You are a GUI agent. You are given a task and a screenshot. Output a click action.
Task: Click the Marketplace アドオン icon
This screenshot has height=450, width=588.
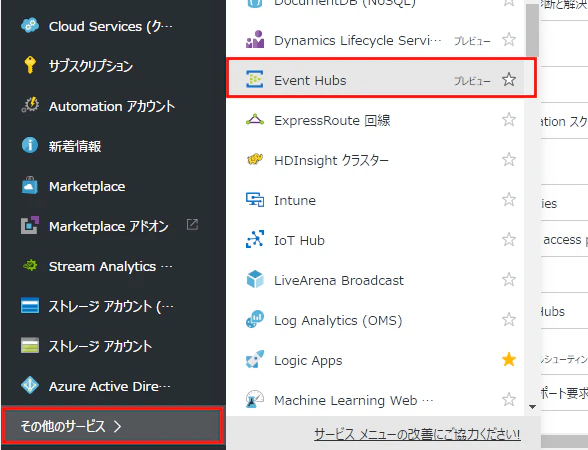[x=30, y=225]
